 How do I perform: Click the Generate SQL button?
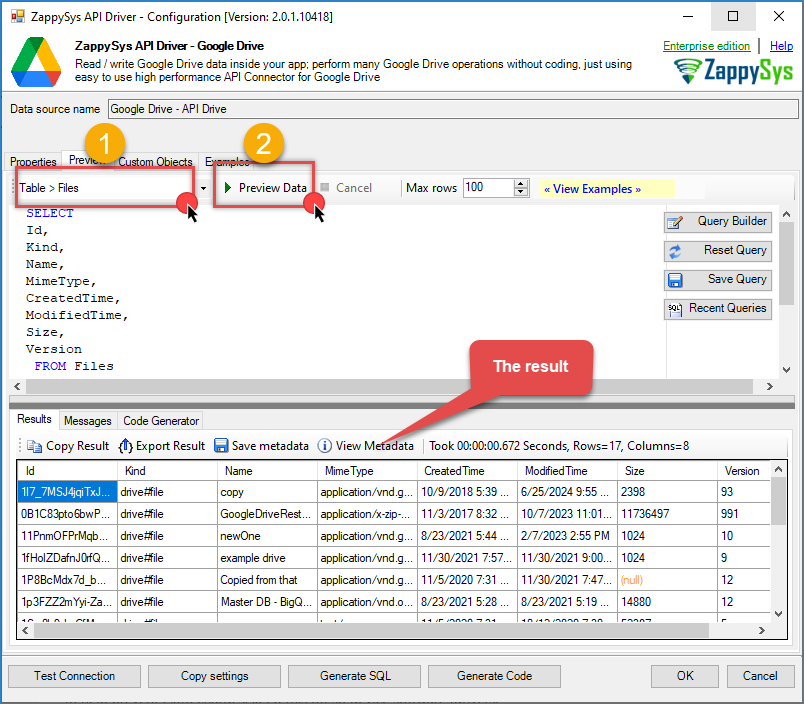coord(355,676)
